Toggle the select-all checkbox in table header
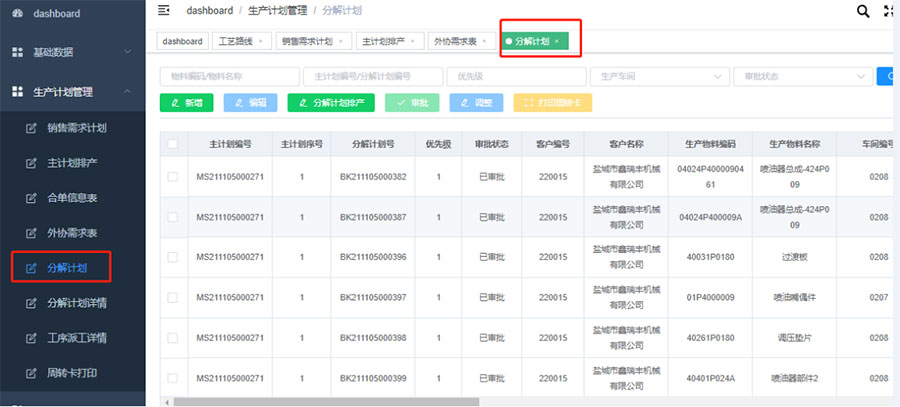The image size is (900, 407). 173,144
